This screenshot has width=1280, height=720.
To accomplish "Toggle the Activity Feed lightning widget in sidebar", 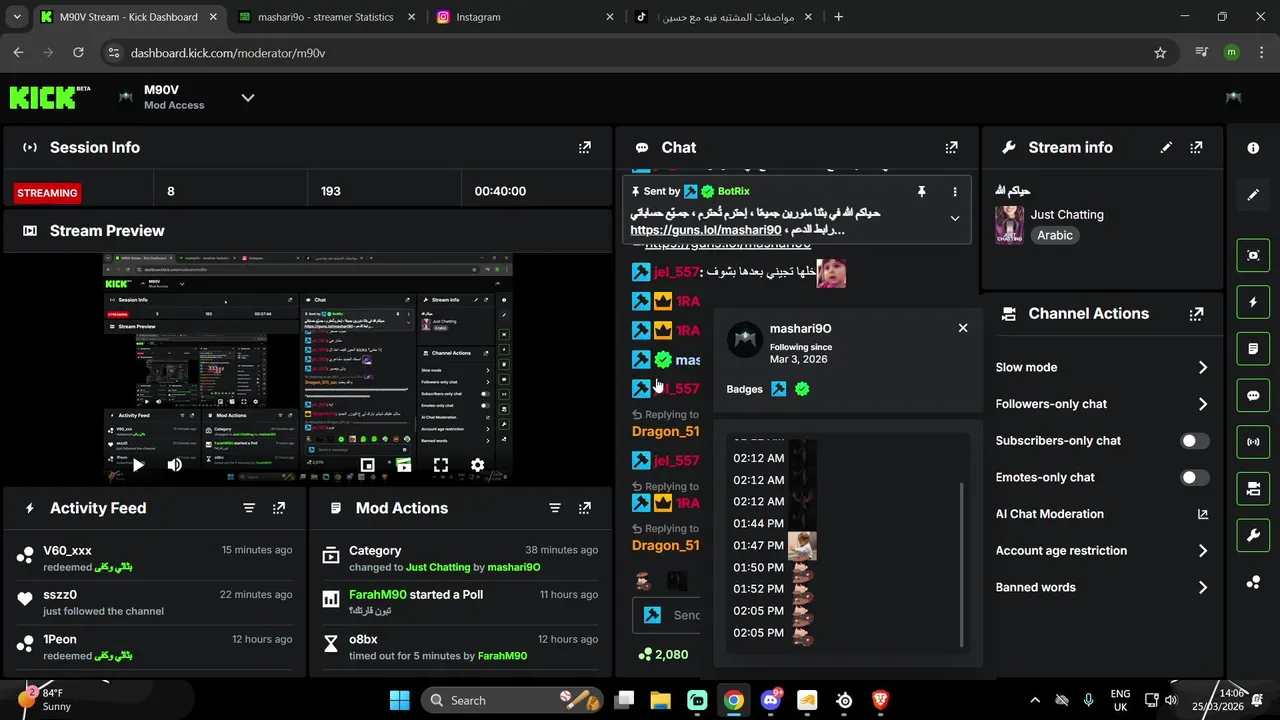I will click(1253, 302).
